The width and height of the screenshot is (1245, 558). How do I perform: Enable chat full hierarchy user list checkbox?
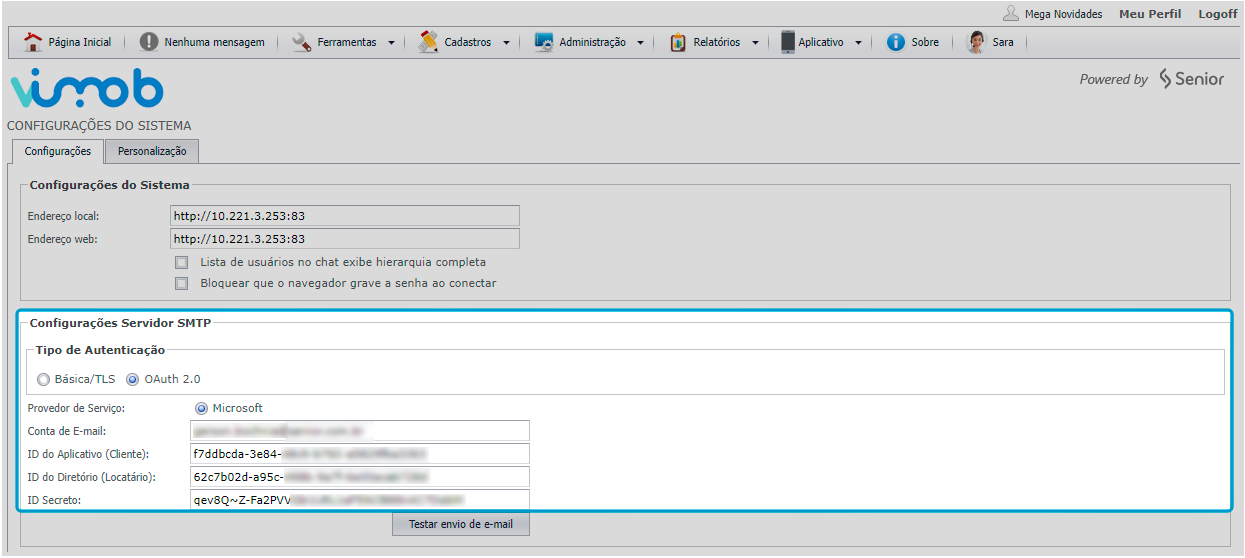[181, 262]
